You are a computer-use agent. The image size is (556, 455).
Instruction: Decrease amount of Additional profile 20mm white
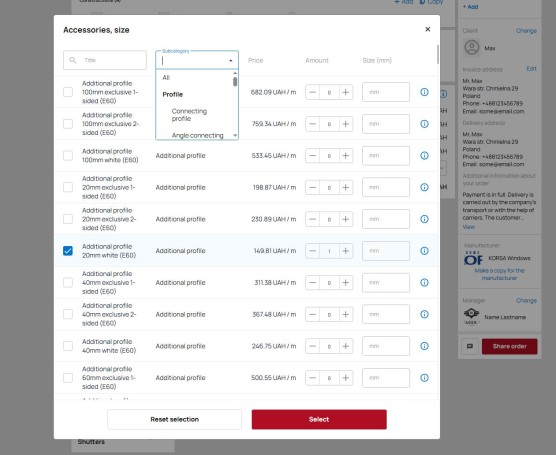(312, 251)
